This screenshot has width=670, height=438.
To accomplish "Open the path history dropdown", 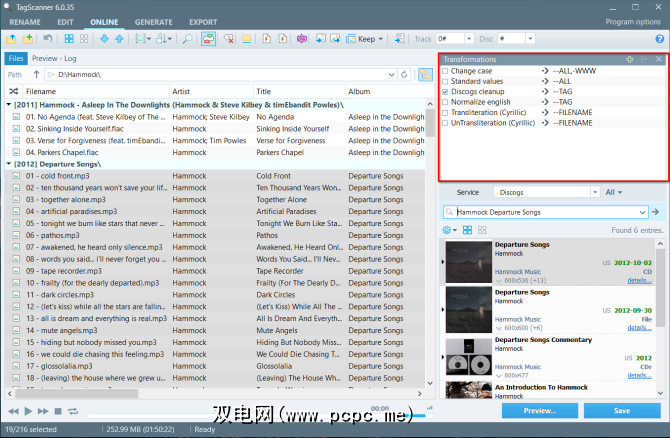I will (x=391, y=74).
